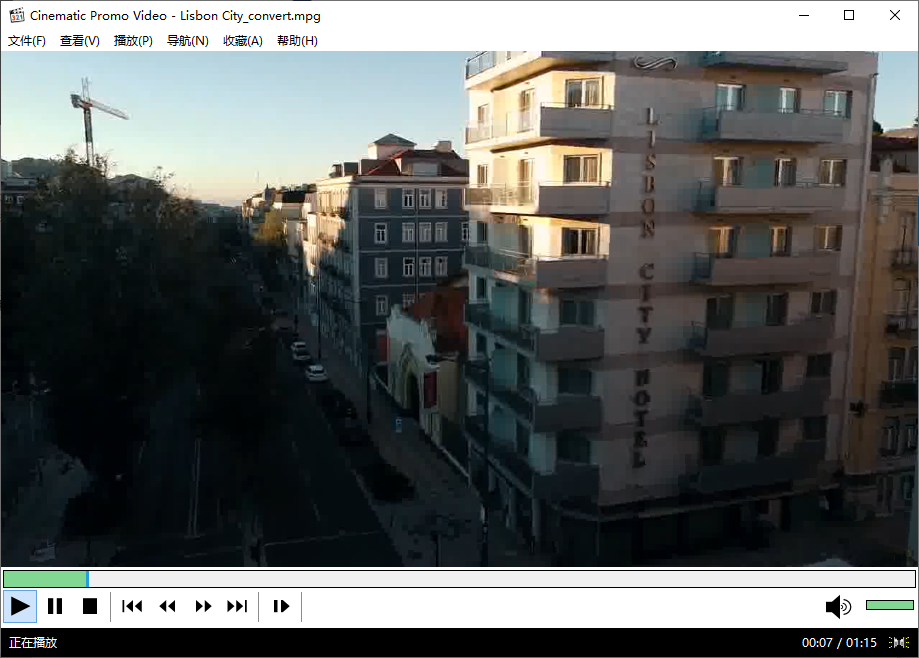Close the player window

click(x=894, y=15)
